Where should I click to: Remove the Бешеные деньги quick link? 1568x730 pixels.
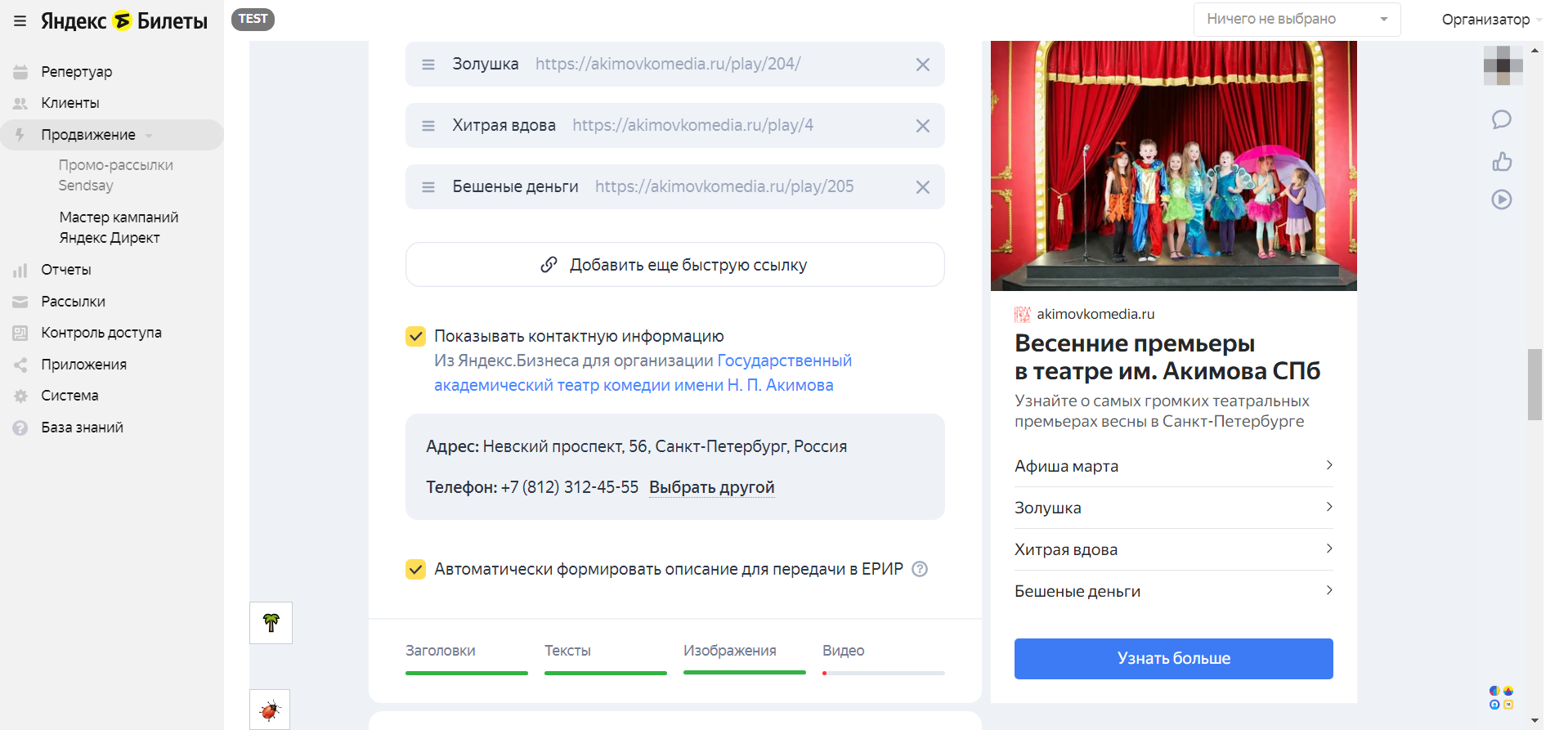tap(923, 187)
